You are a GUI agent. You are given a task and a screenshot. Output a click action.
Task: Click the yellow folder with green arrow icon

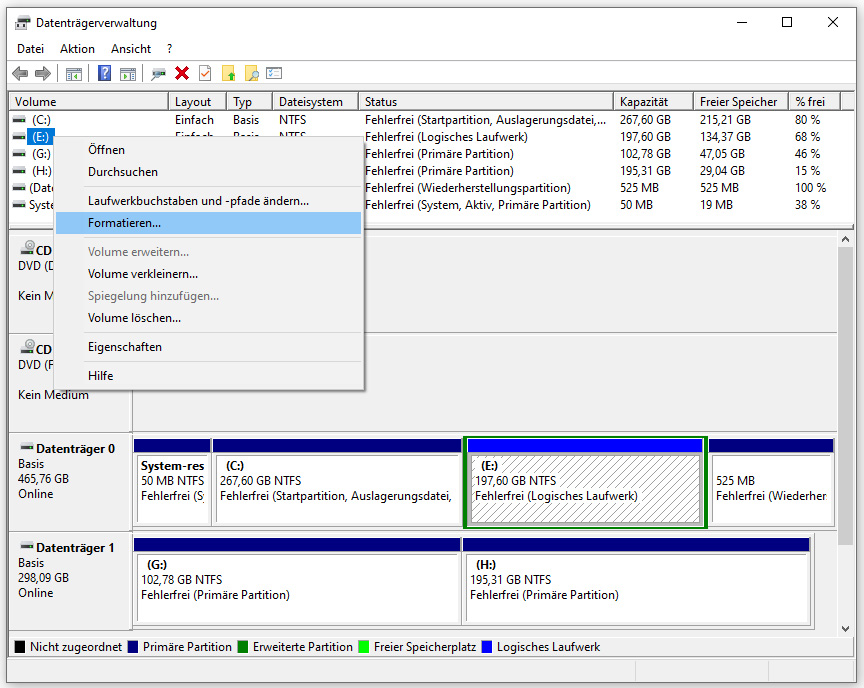[229, 73]
